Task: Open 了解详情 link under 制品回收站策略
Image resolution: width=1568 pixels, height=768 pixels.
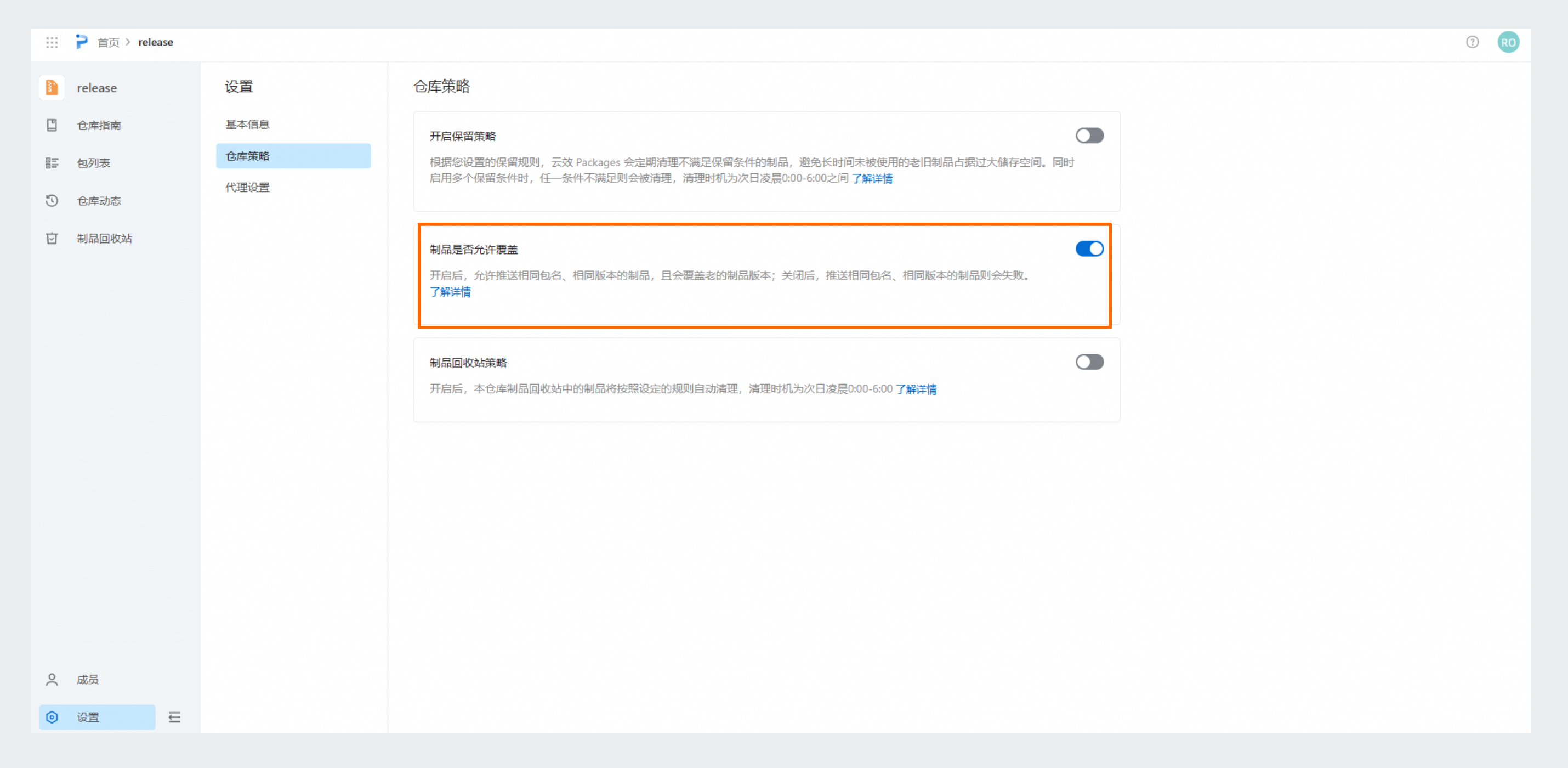Action: (916, 389)
